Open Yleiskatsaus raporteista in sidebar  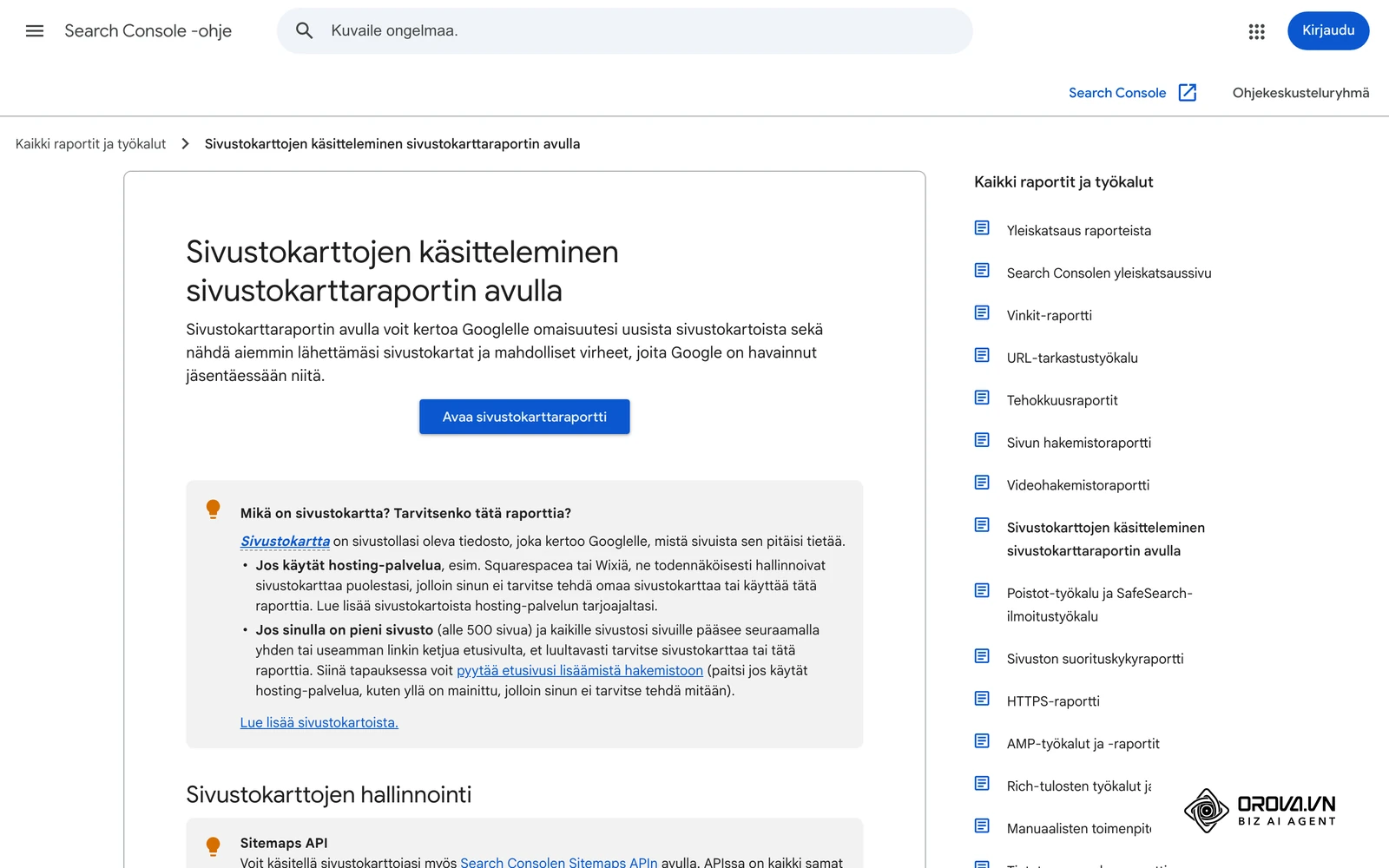tap(1079, 231)
